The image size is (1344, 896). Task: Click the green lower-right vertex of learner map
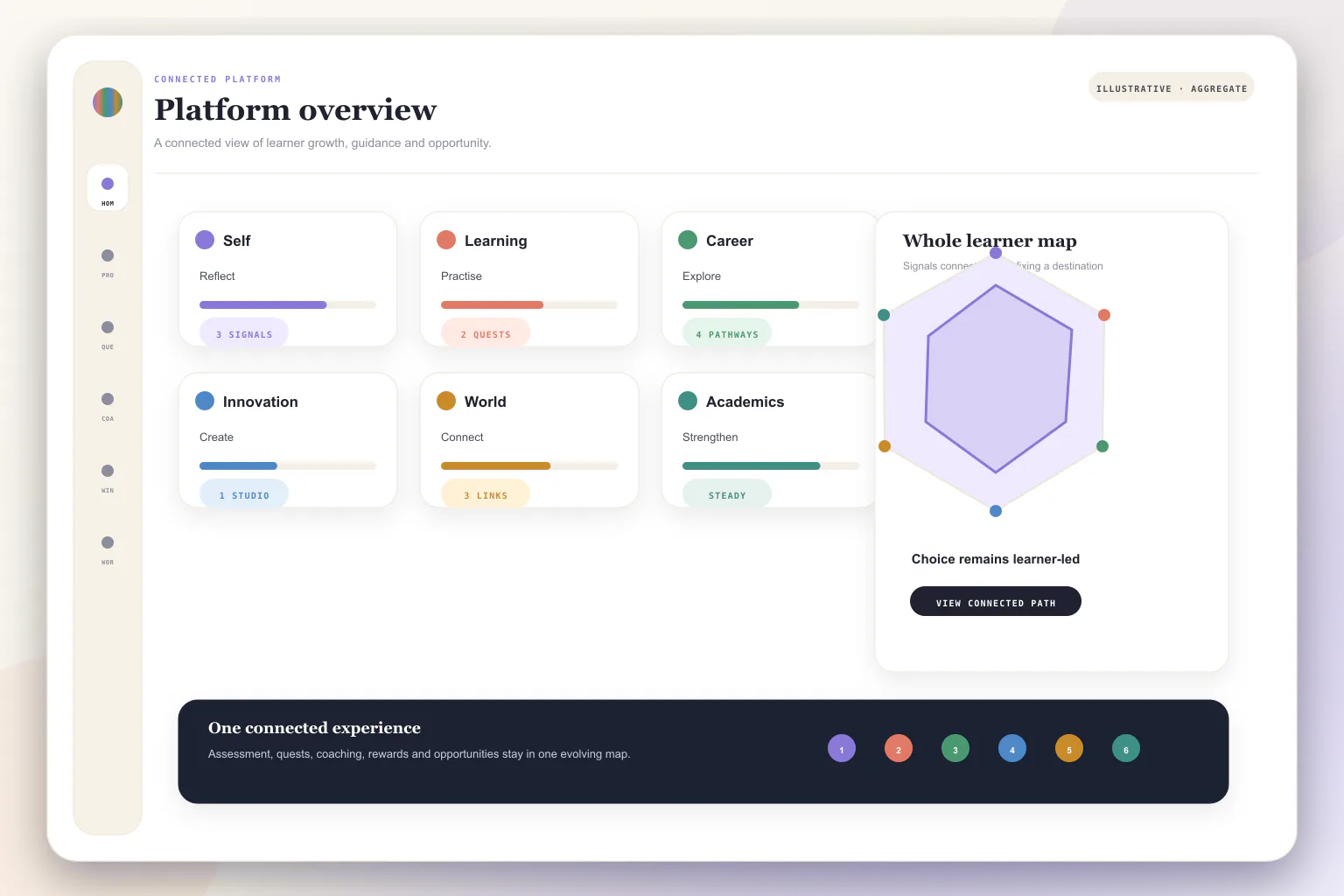(1102, 446)
